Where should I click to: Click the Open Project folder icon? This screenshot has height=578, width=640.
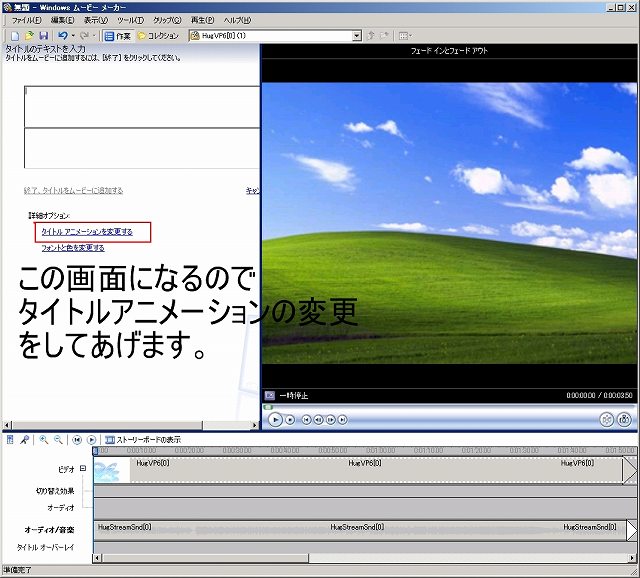tap(29, 36)
